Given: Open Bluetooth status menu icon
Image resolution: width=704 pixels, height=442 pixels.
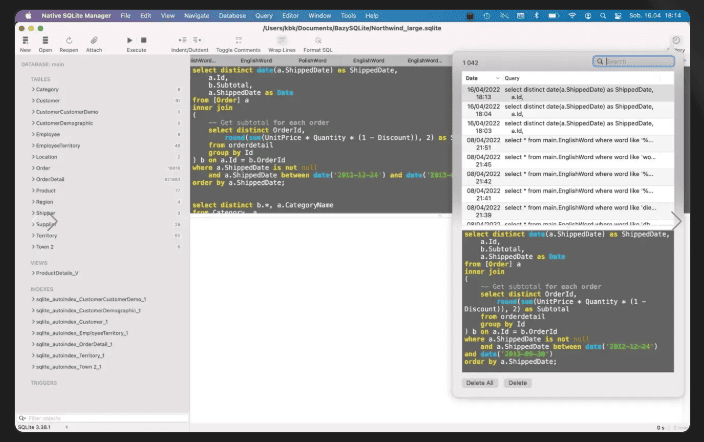Looking at the screenshot, I should (x=536, y=16).
